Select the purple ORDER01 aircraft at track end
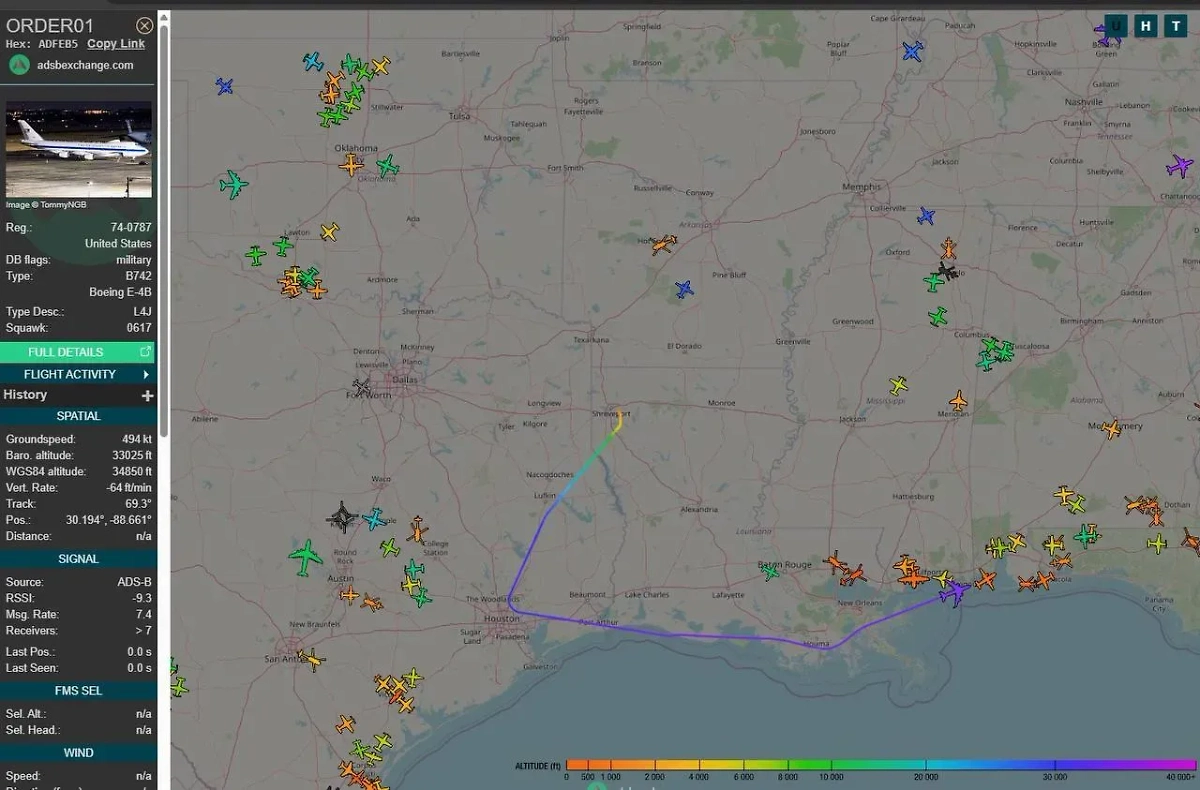 (x=955, y=593)
